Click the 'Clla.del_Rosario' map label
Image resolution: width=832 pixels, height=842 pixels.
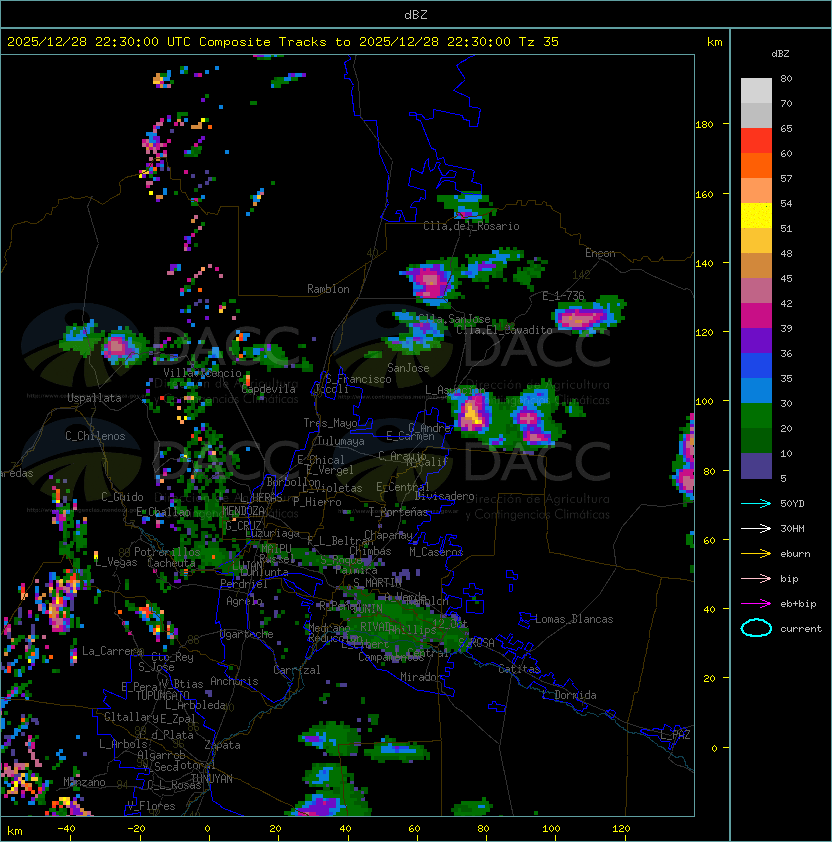471,226
